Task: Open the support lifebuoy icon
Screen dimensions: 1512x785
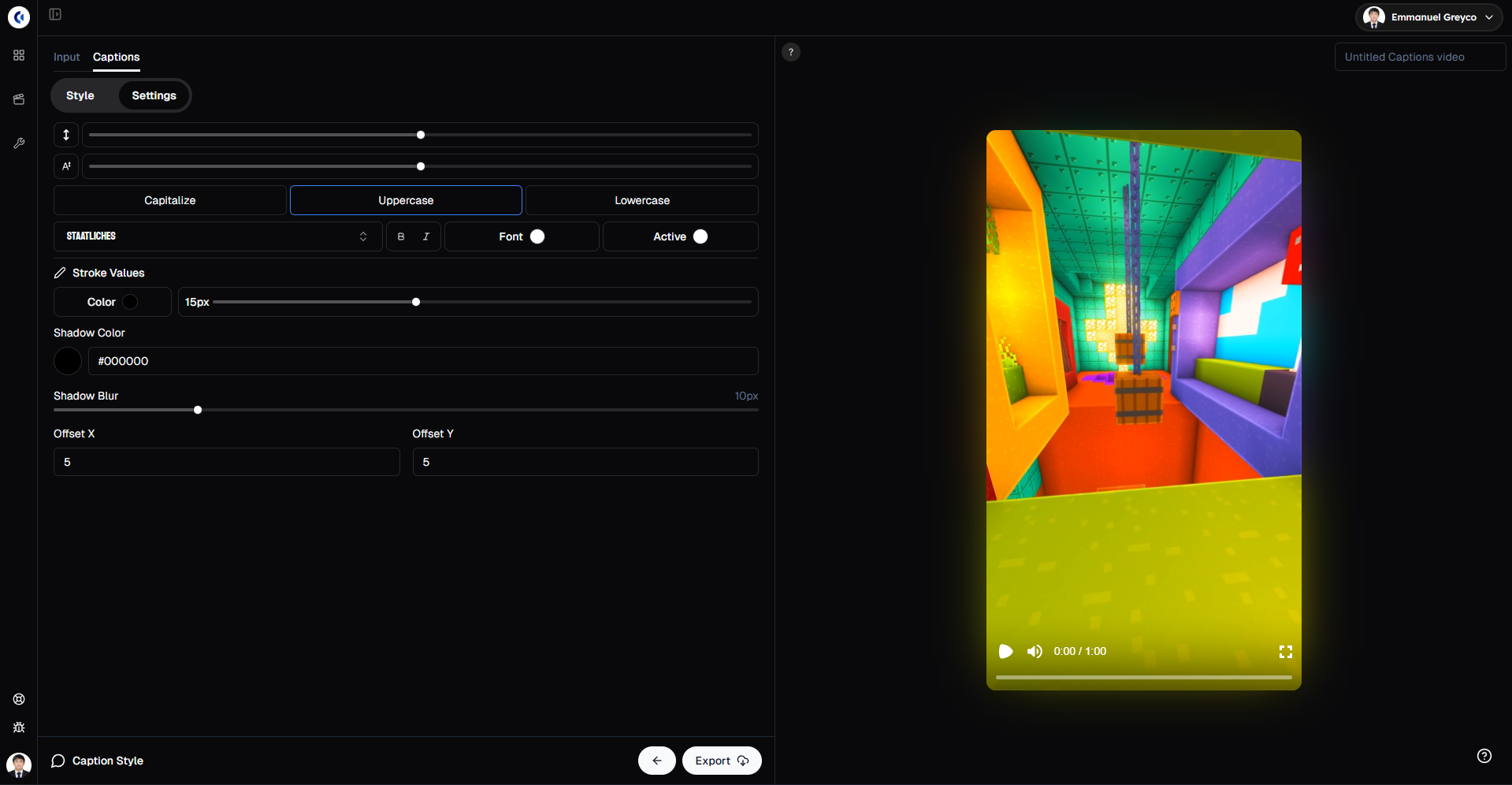Action: coord(19,699)
